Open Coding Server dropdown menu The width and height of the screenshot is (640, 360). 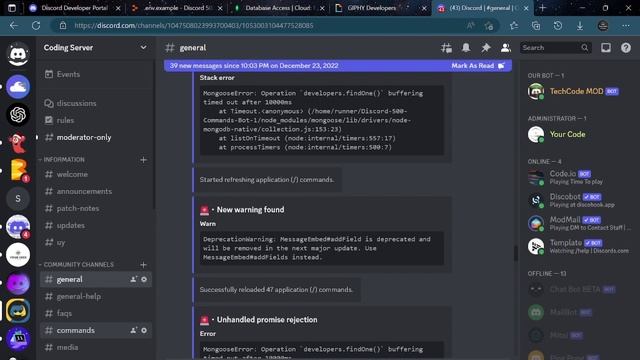click(x=143, y=47)
